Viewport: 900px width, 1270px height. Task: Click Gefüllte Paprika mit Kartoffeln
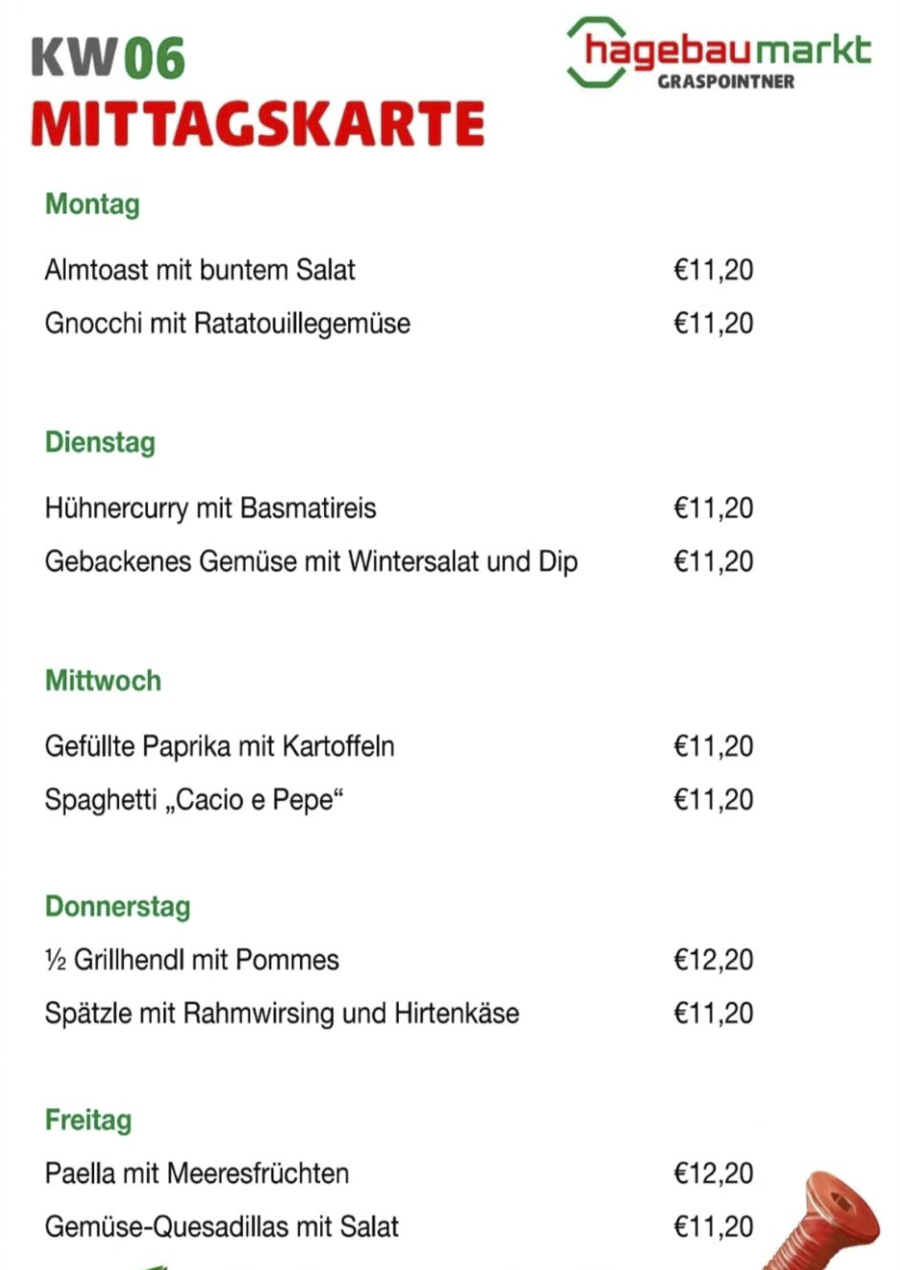[219, 746]
